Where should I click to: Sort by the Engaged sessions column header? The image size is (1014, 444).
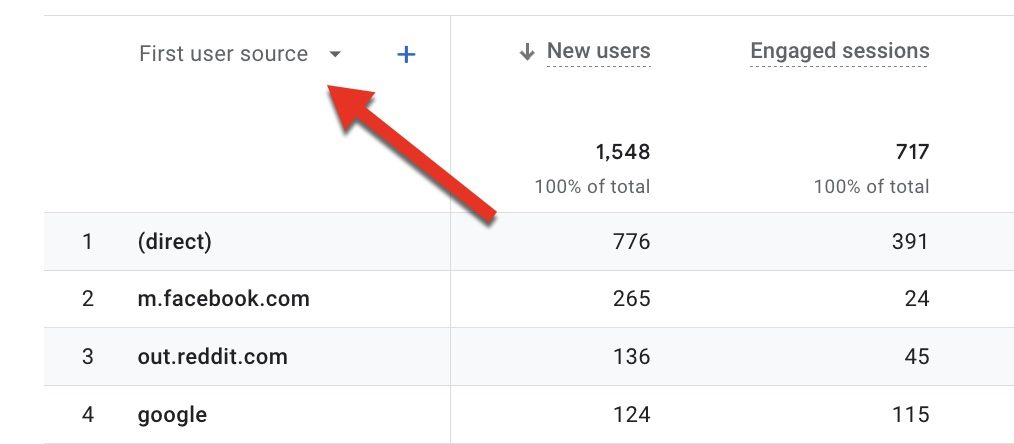point(839,51)
